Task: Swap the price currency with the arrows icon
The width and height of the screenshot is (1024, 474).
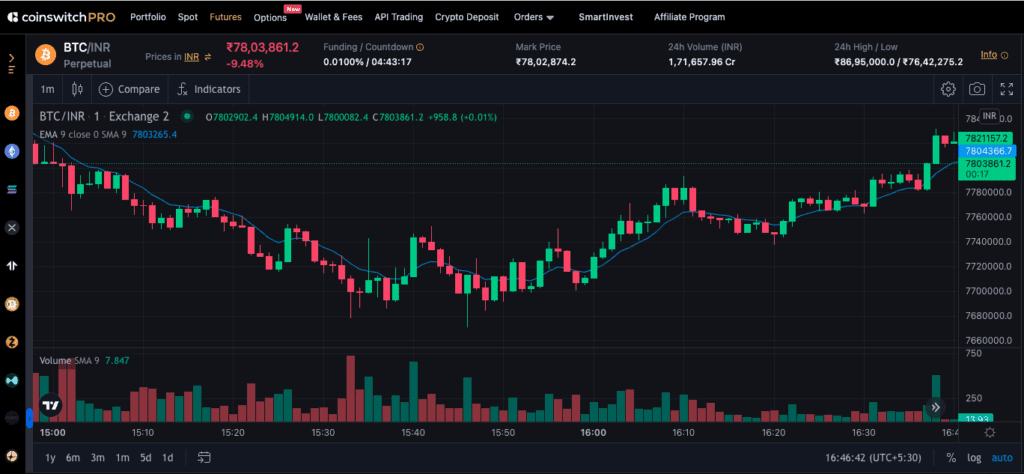Action: (x=208, y=57)
